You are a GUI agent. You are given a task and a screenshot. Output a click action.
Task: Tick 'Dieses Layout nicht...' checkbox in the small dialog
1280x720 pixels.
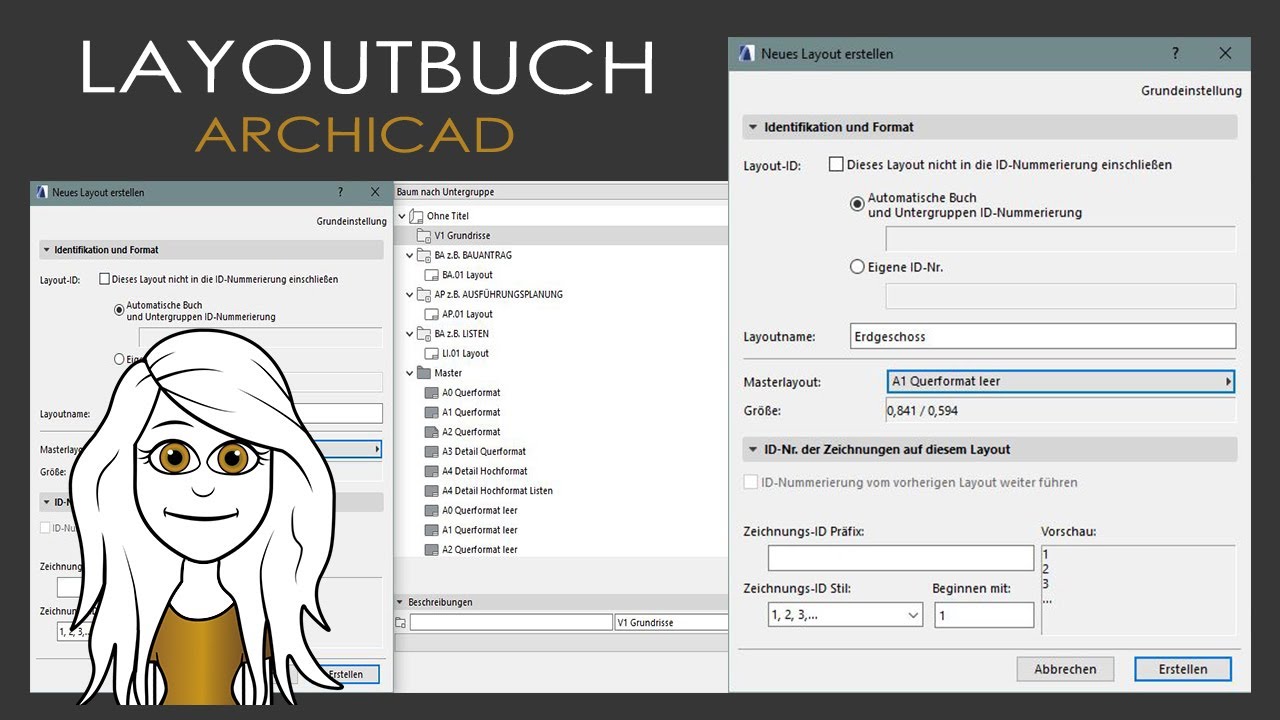(105, 280)
